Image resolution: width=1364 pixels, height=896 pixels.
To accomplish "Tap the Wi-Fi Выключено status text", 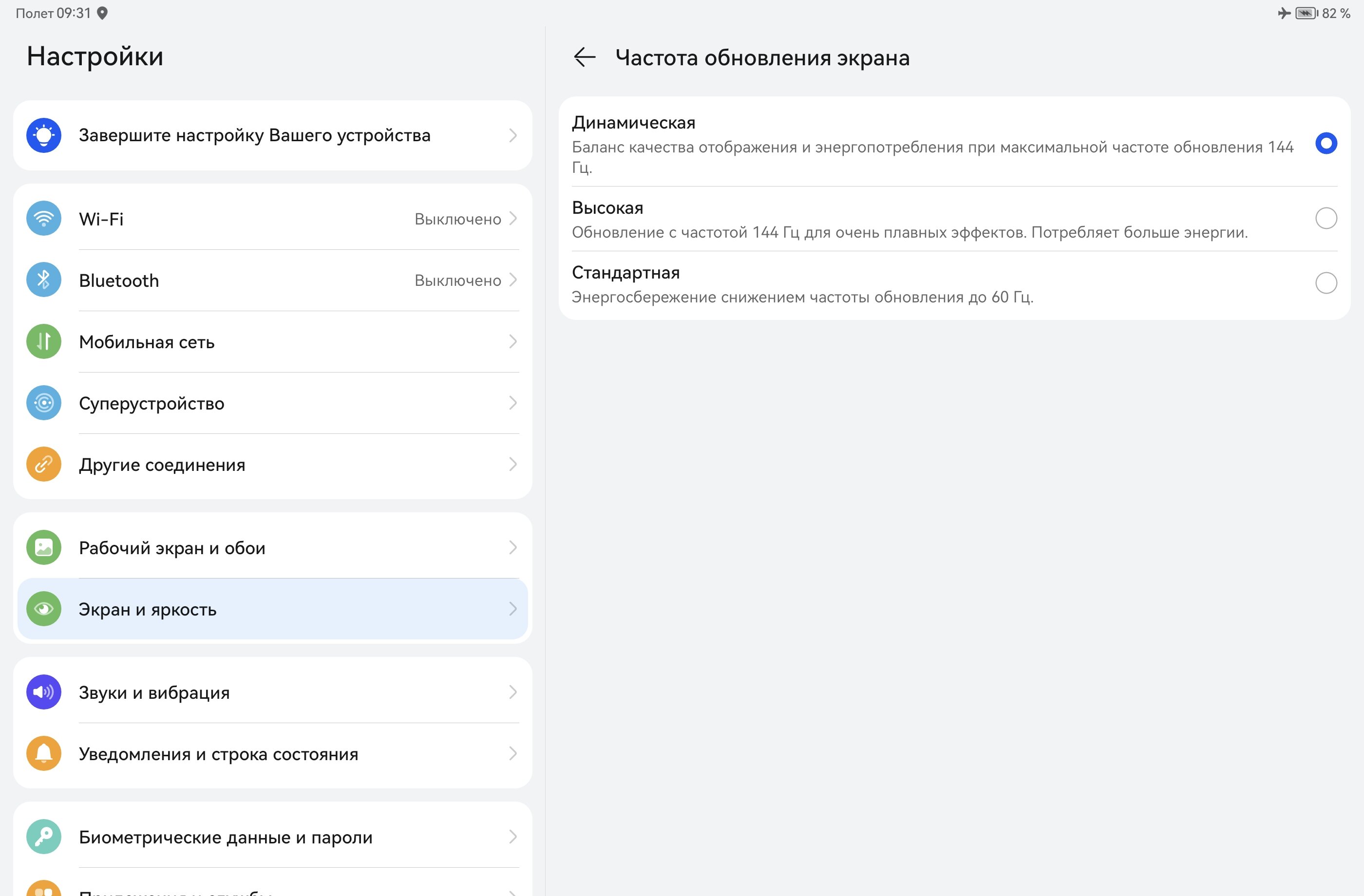I will pyautogui.click(x=457, y=219).
